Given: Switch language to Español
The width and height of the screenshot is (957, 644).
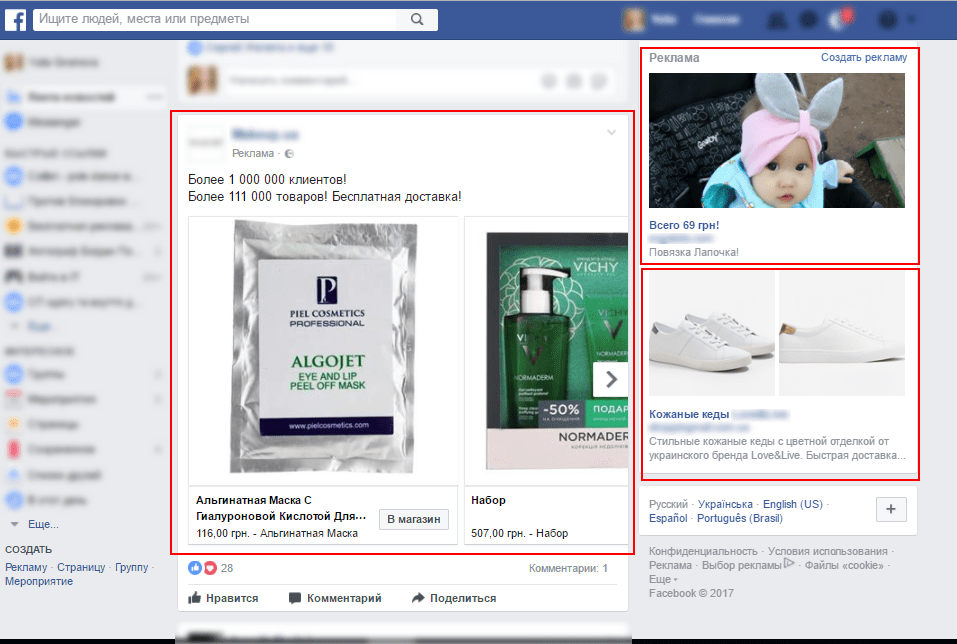Looking at the screenshot, I should click(668, 518).
